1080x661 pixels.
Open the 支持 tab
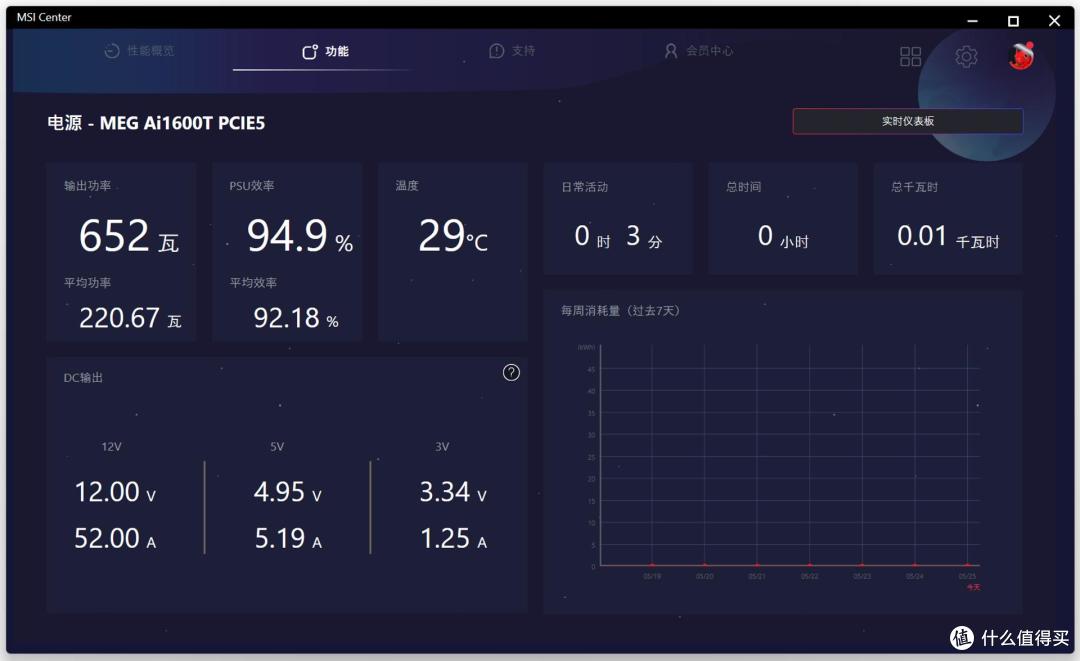[512, 51]
